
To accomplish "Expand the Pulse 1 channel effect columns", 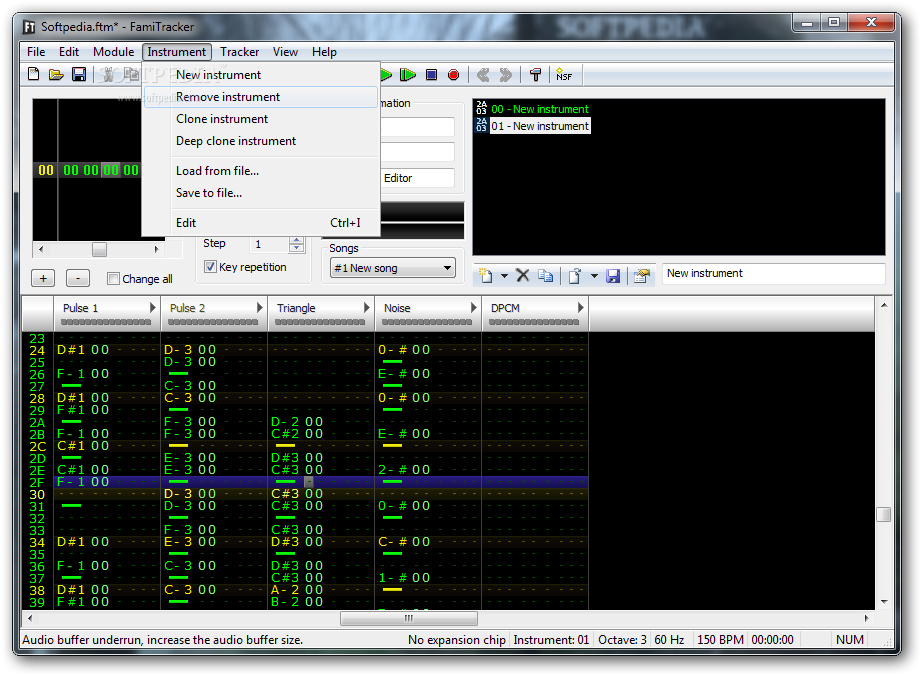I will coord(152,307).
